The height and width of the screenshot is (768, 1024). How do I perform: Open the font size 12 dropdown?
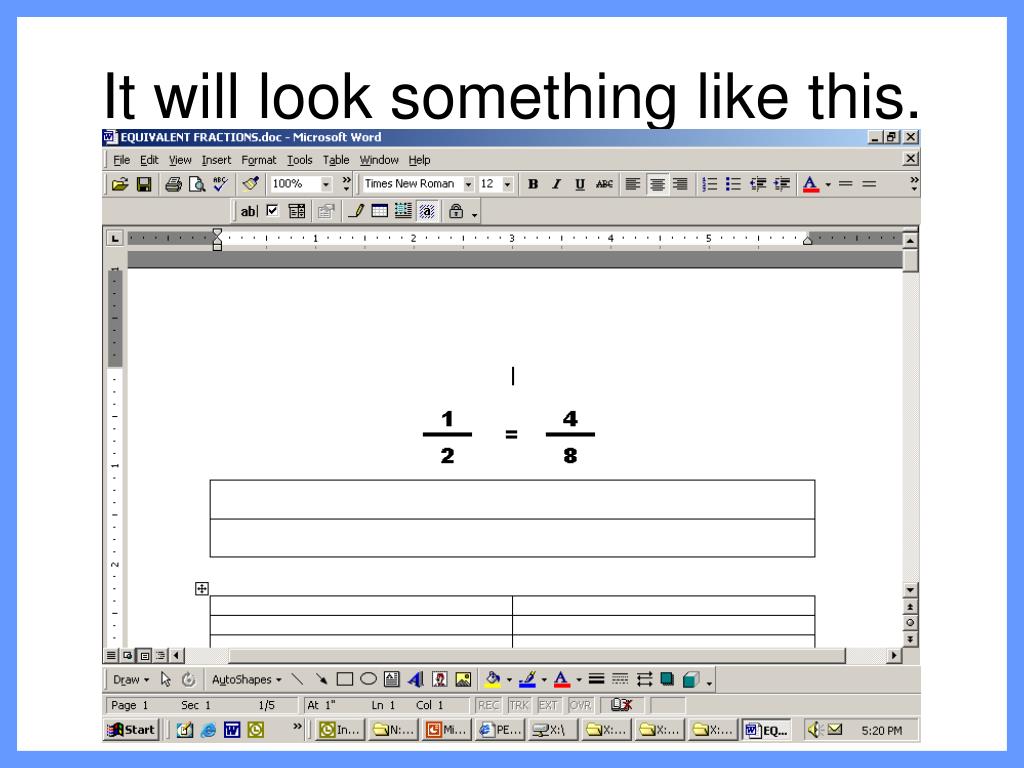507,184
